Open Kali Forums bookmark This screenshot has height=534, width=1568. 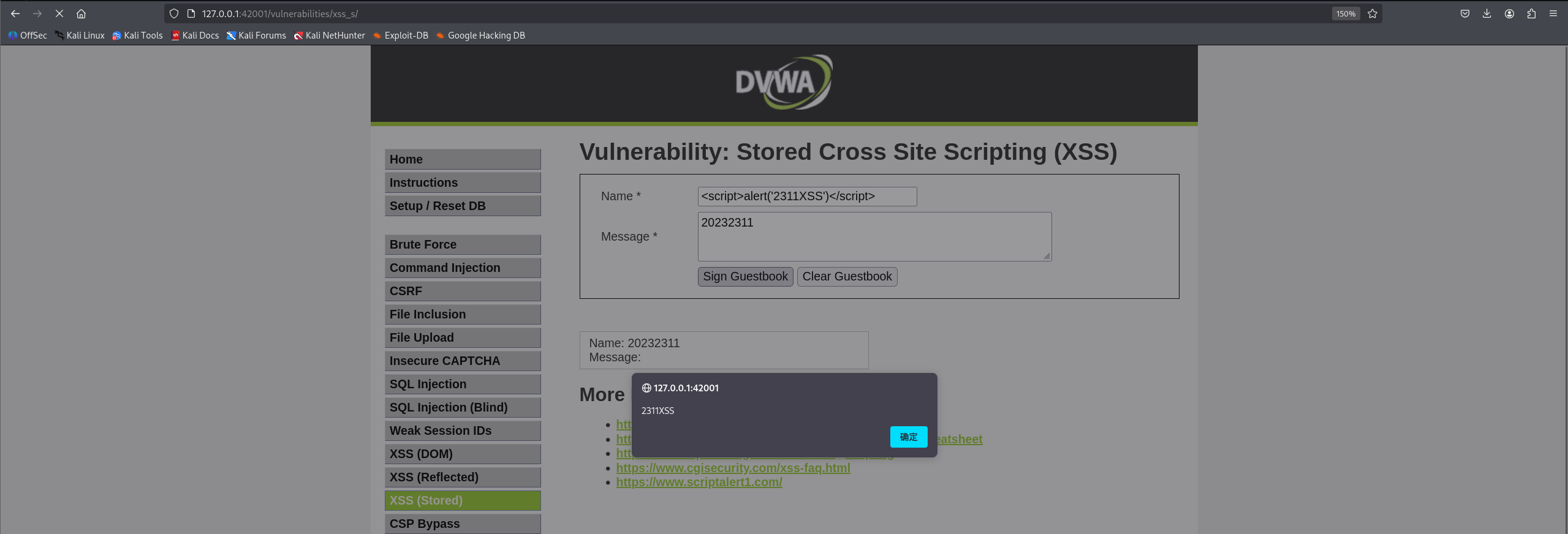pyautogui.click(x=256, y=36)
